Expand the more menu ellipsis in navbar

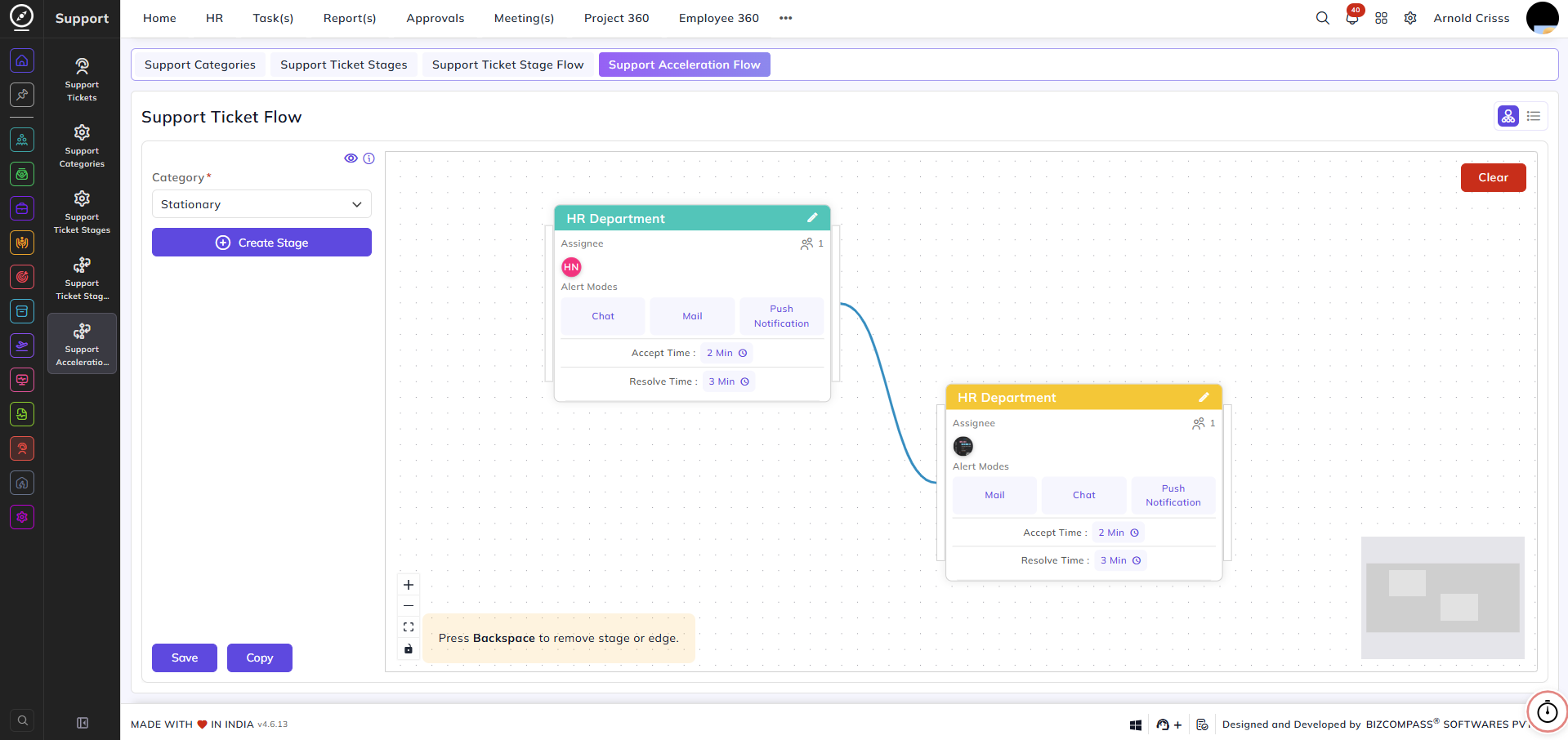coord(786,18)
